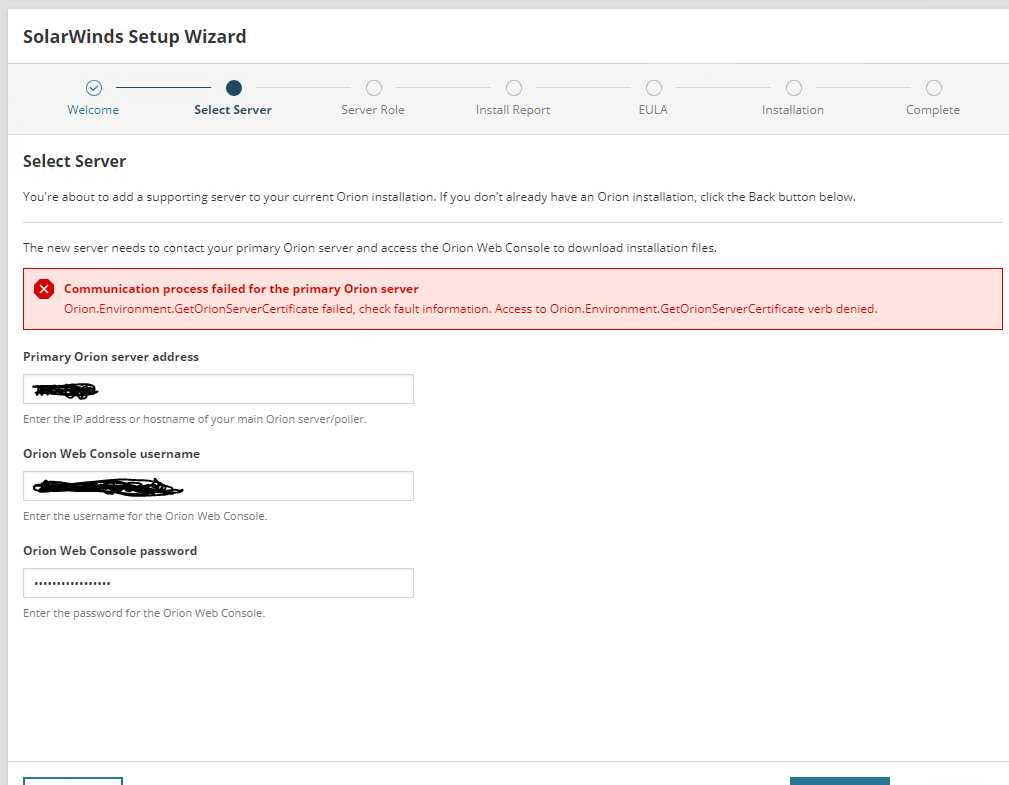Click the SolarWinds Setup Wizard title
The width and height of the screenshot is (1009, 785).
tap(134, 37)
